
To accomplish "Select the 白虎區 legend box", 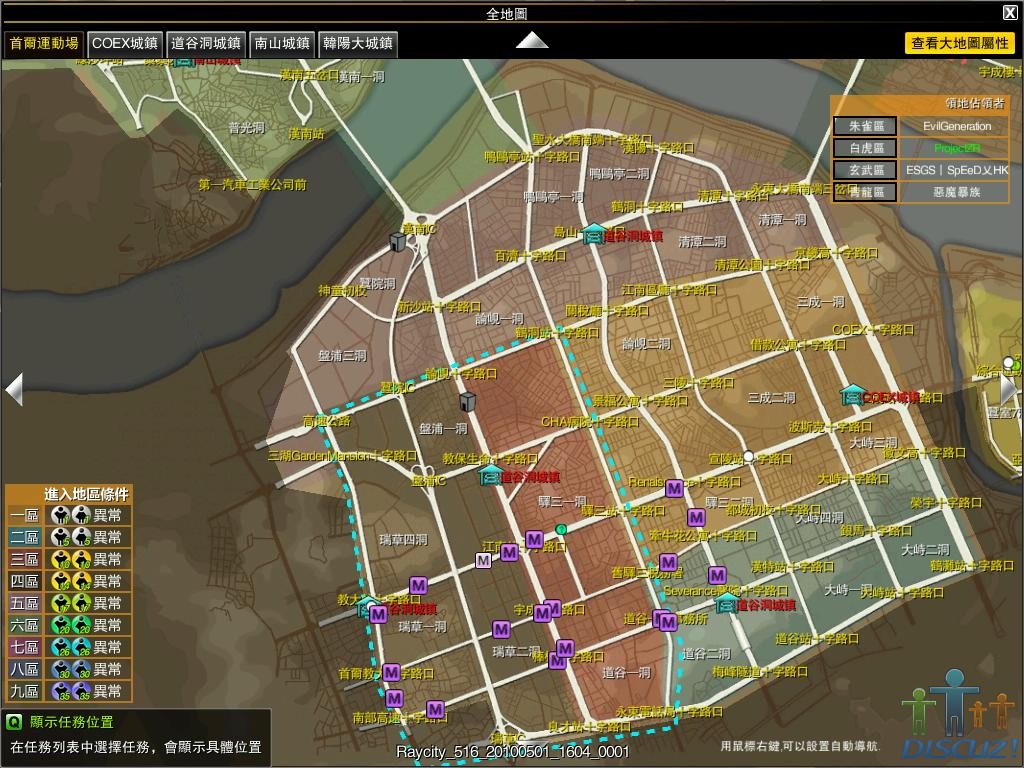I will pos(865,148).
